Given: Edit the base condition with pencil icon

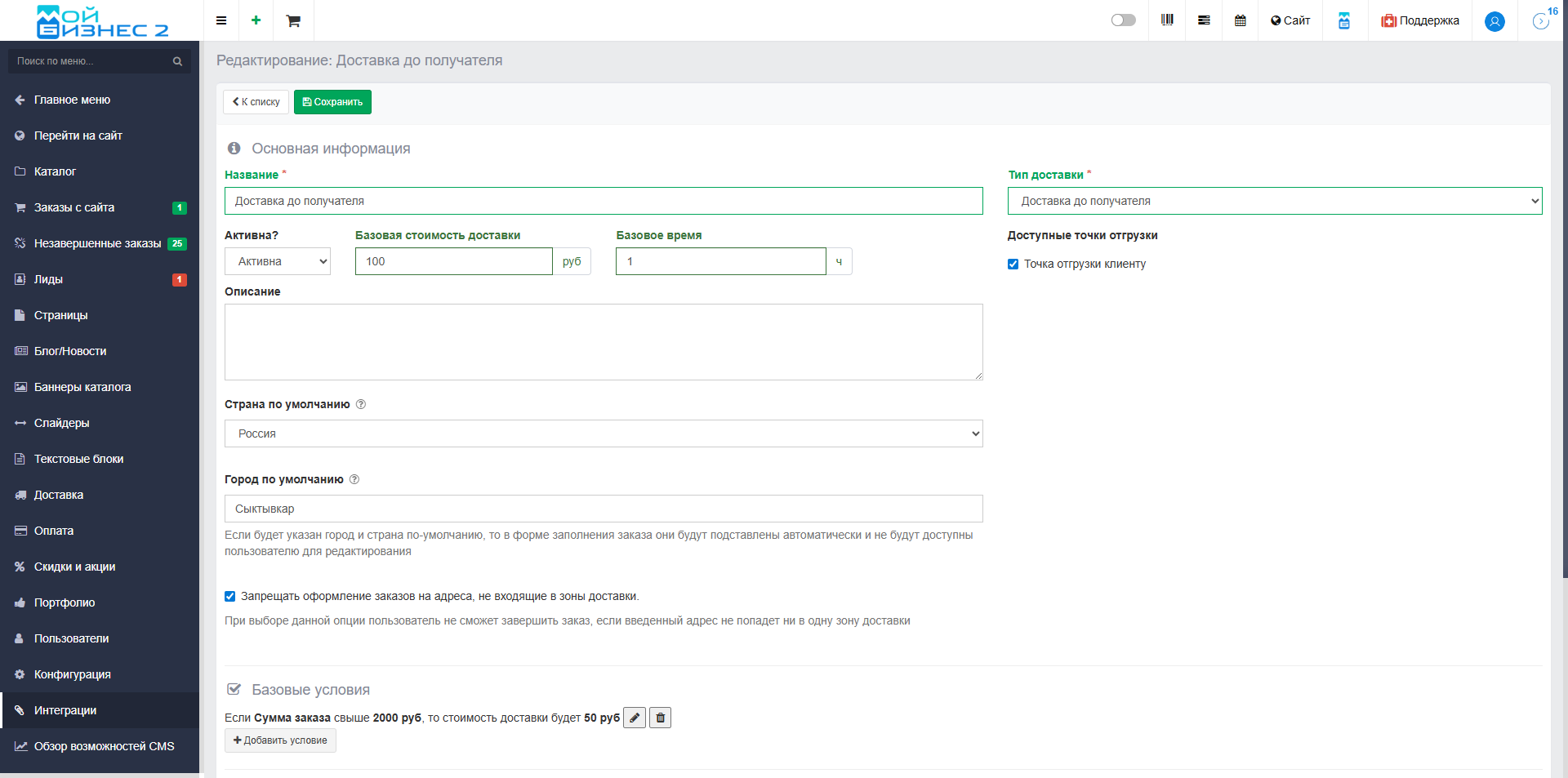Looking at the screenshot, I should click(x=635, y=718).
